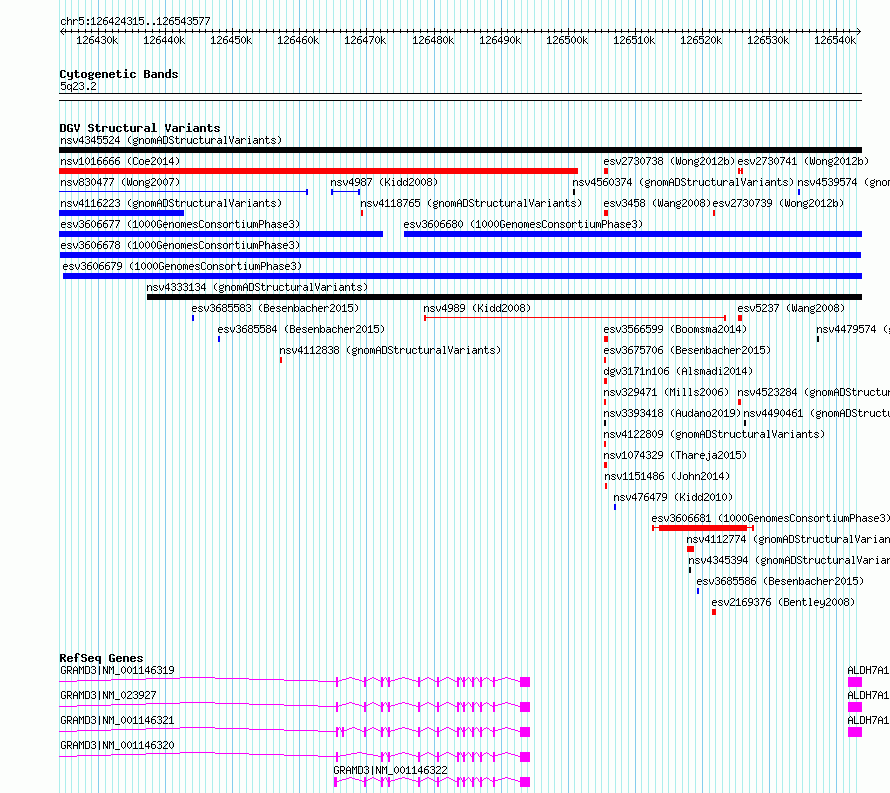Click label nsv3393418 (Audano2019)
The height and width of the screenshot is (793, 890).
[x=672, y=413]
